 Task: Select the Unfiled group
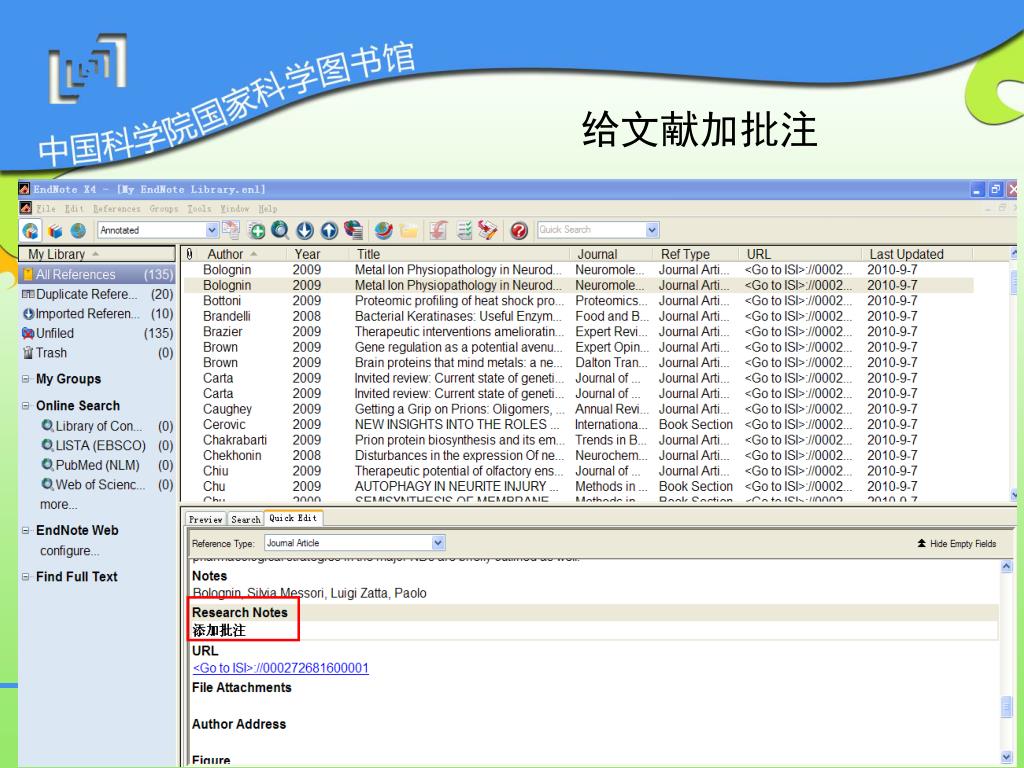pos(98,333)
